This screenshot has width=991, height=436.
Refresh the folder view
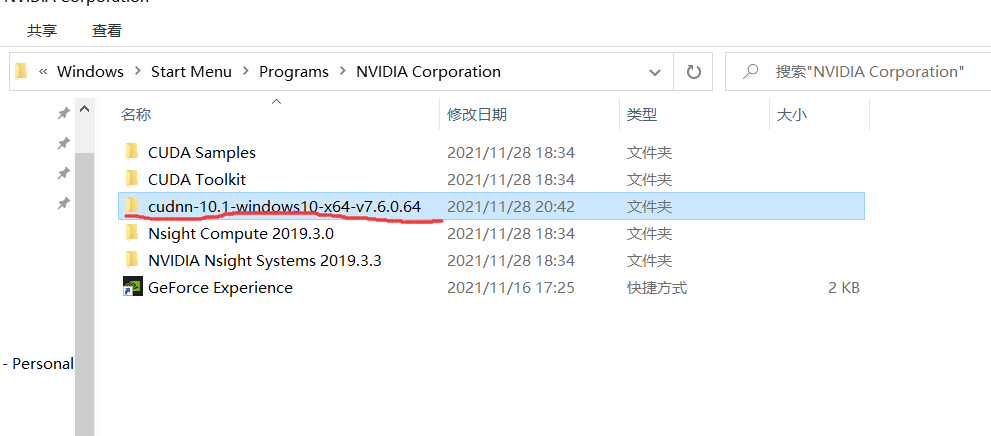[693, 72]
